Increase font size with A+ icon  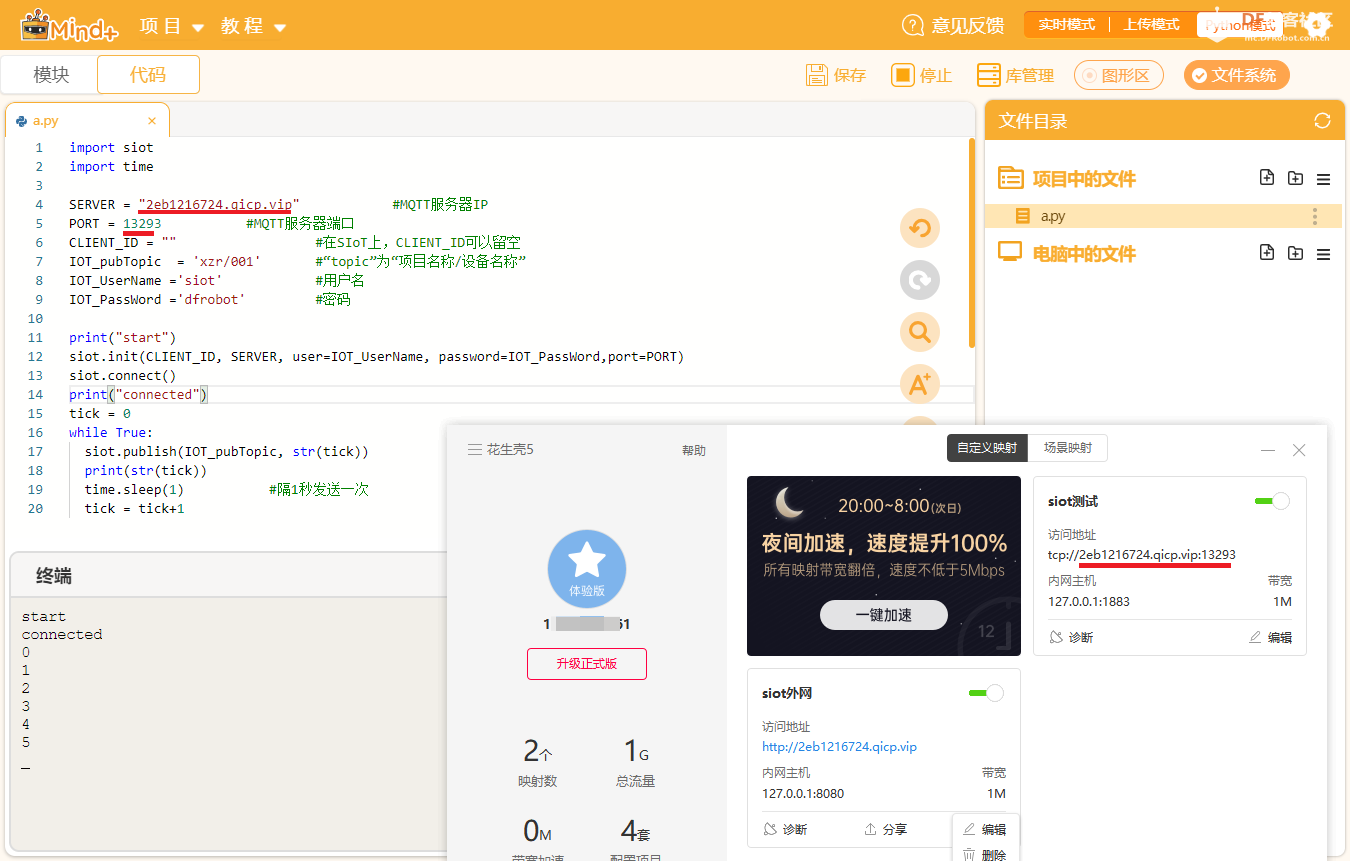[919, 384]
